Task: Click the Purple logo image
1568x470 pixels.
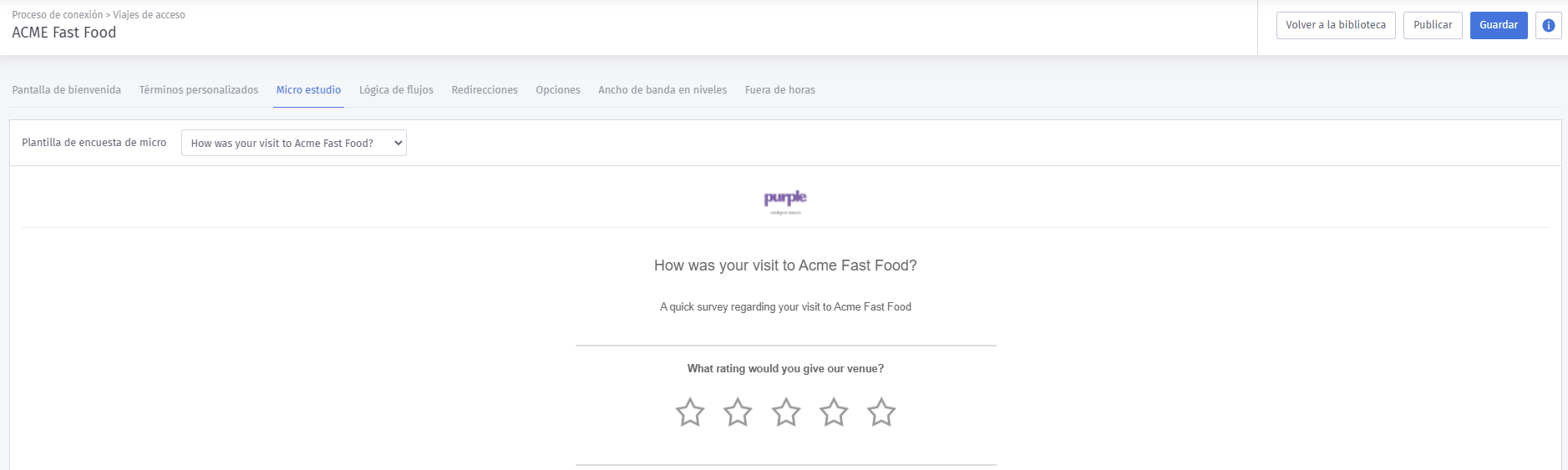Action: tap(785, 201)
